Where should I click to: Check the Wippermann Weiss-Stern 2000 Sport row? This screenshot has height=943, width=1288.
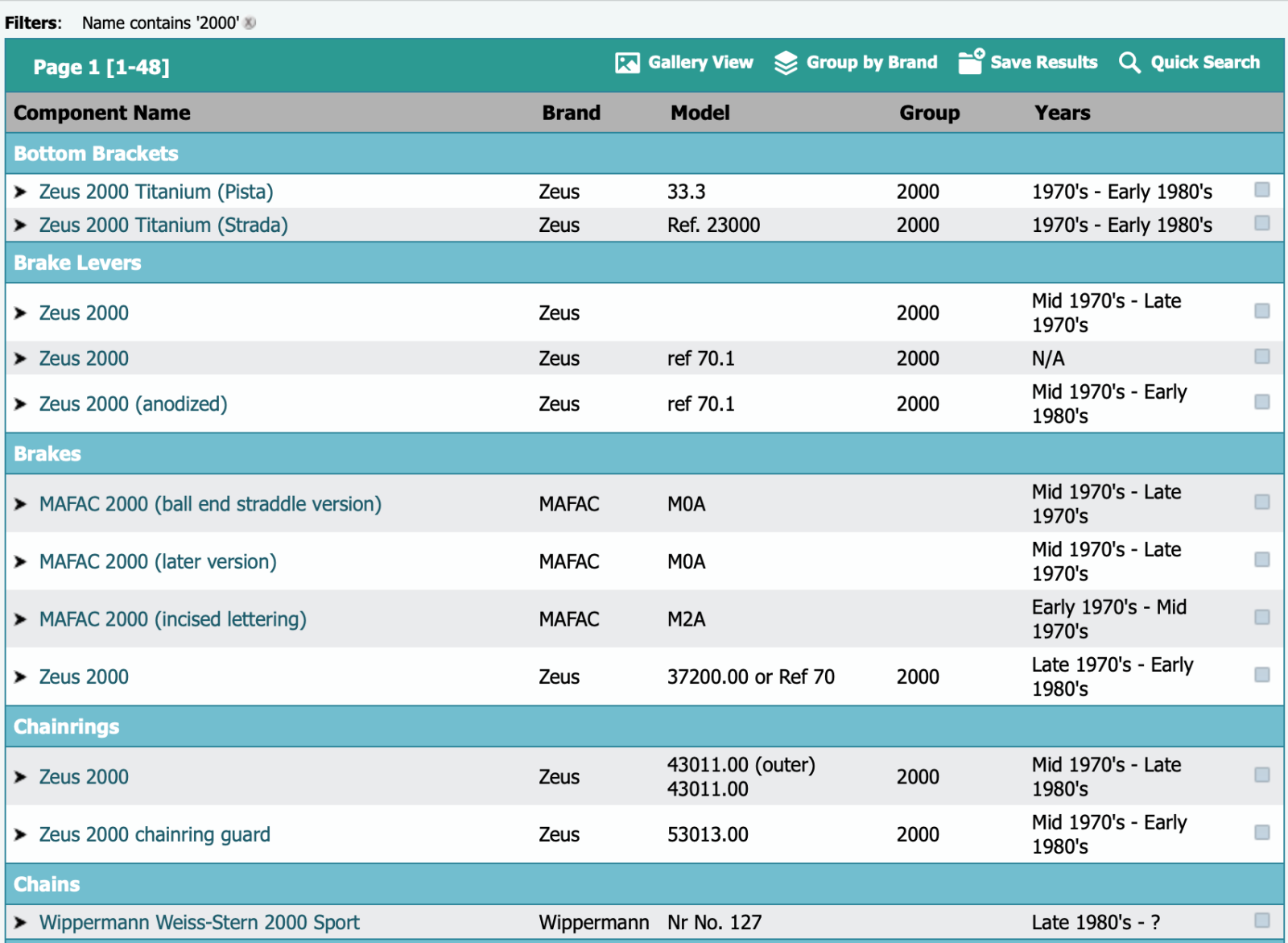1261,920
